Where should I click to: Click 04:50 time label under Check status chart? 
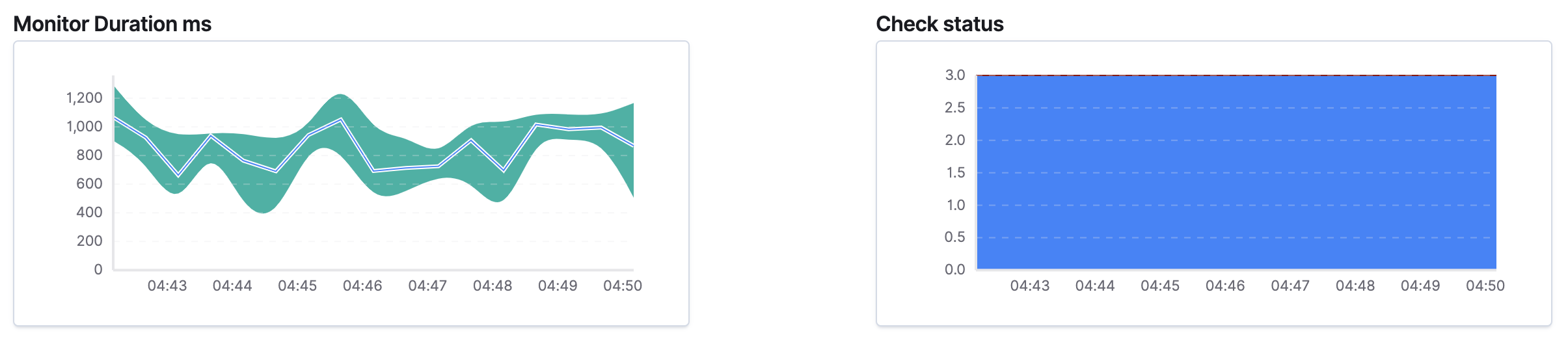click(1485, 286)
